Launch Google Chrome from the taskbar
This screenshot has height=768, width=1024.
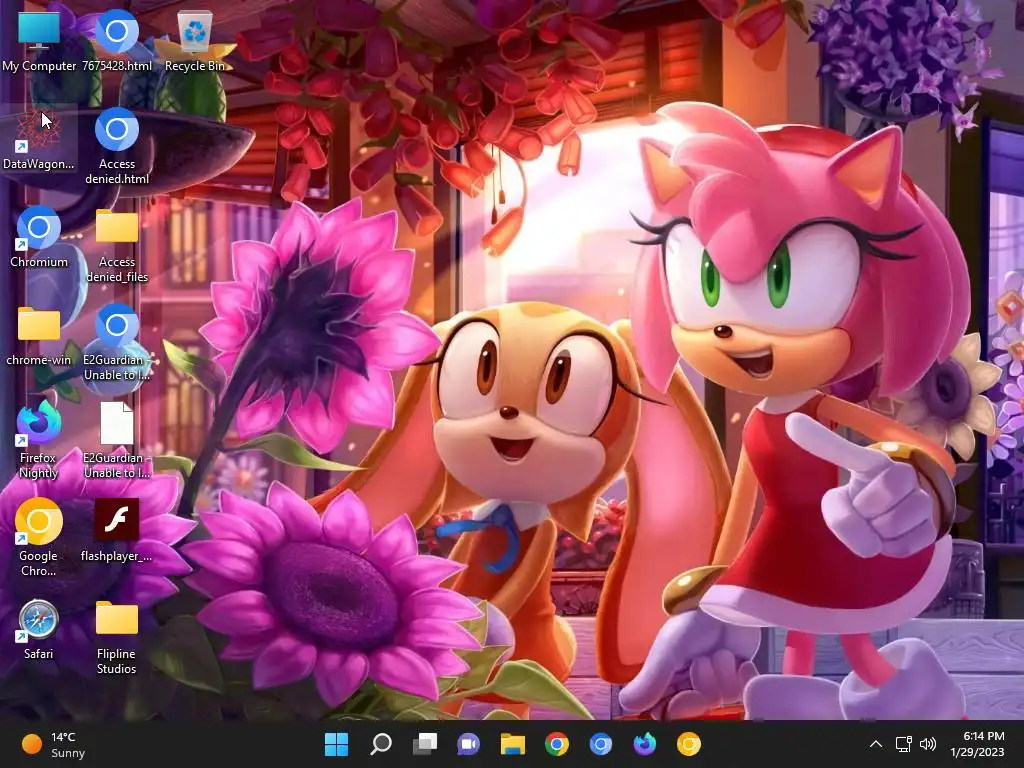point(556,744)
